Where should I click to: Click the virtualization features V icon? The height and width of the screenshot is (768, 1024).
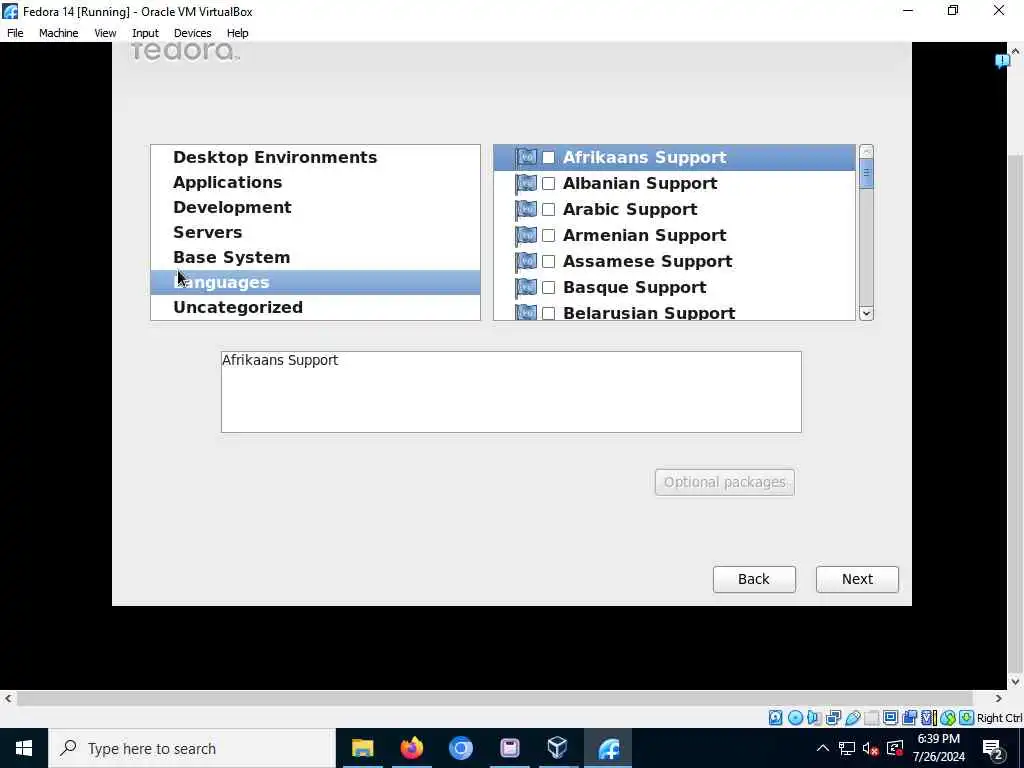point(928,718)
